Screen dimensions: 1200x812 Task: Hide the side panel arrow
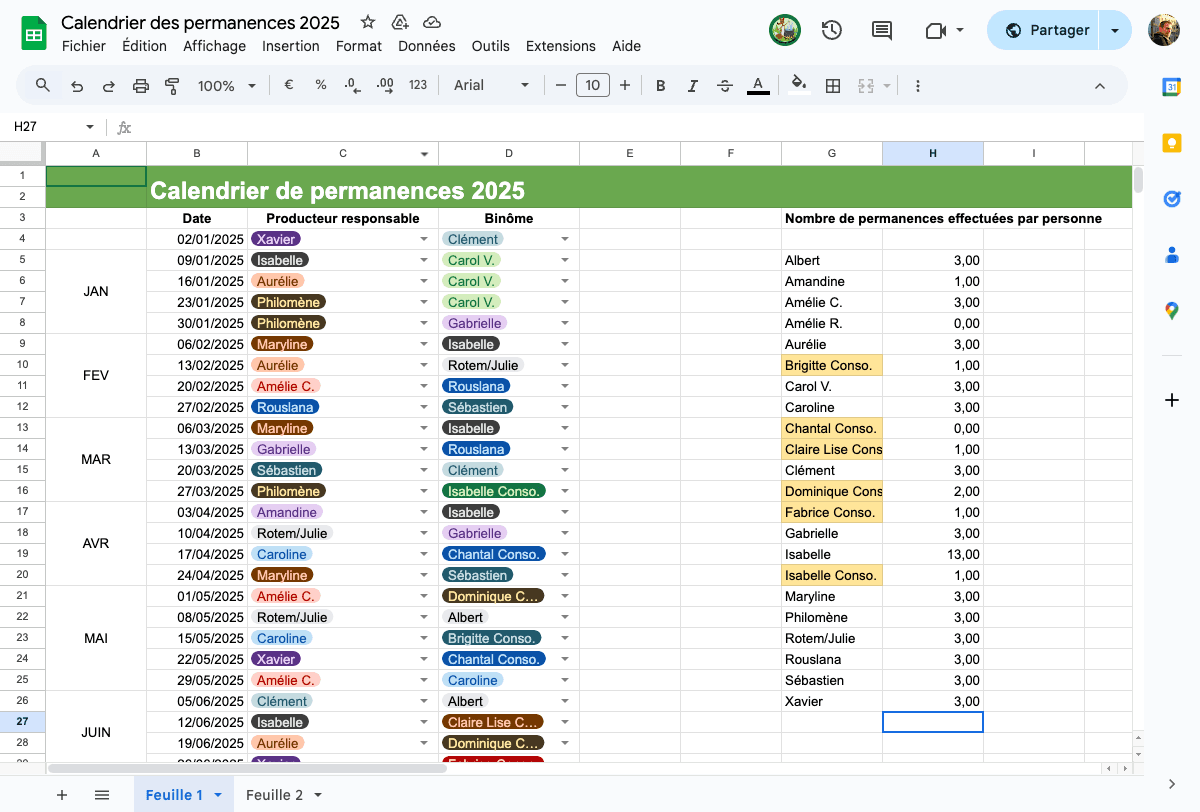pyautogui.click(x=1172, y=784)
